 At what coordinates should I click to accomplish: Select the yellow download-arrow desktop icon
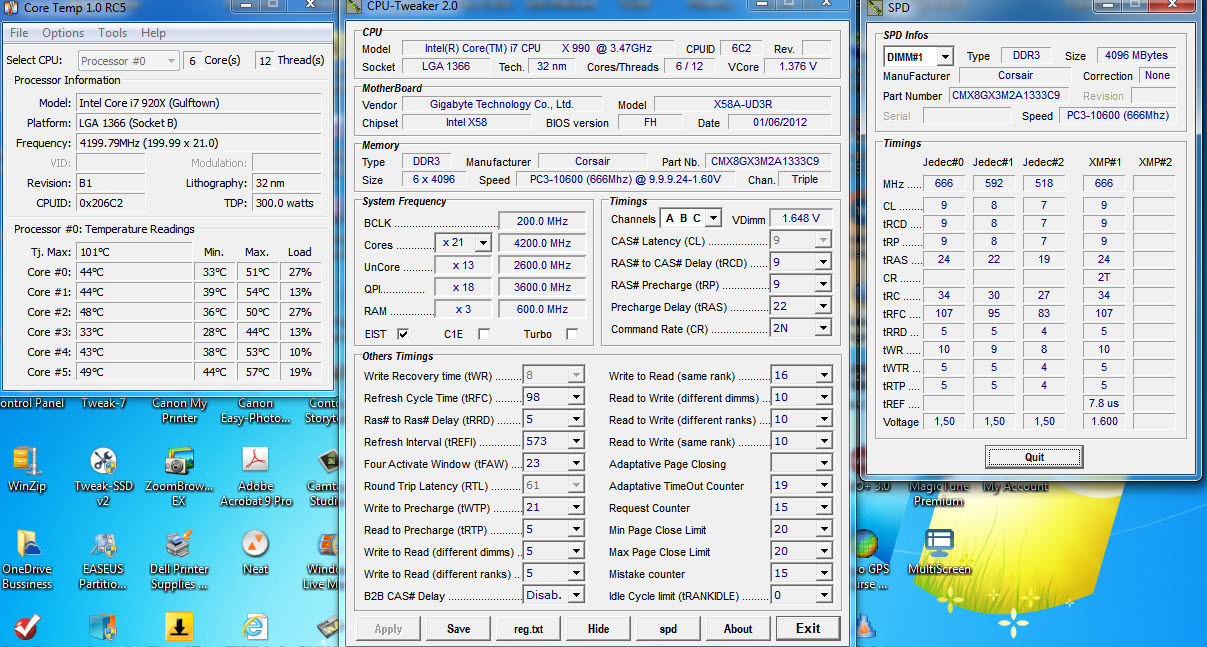click(x=180, y=628)
